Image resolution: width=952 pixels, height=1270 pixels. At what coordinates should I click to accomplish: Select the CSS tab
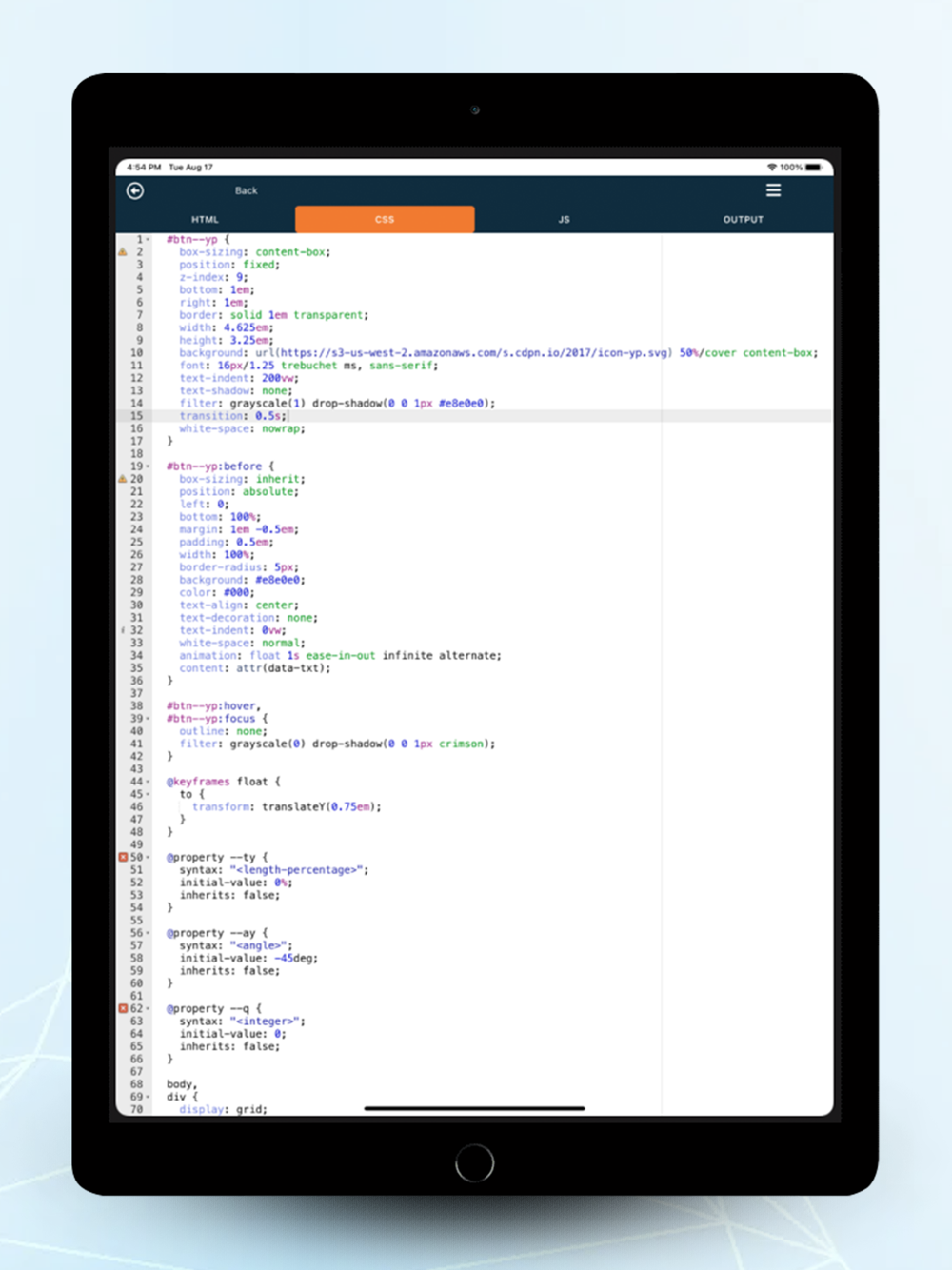pyautogui.click(x=385, y=219)
